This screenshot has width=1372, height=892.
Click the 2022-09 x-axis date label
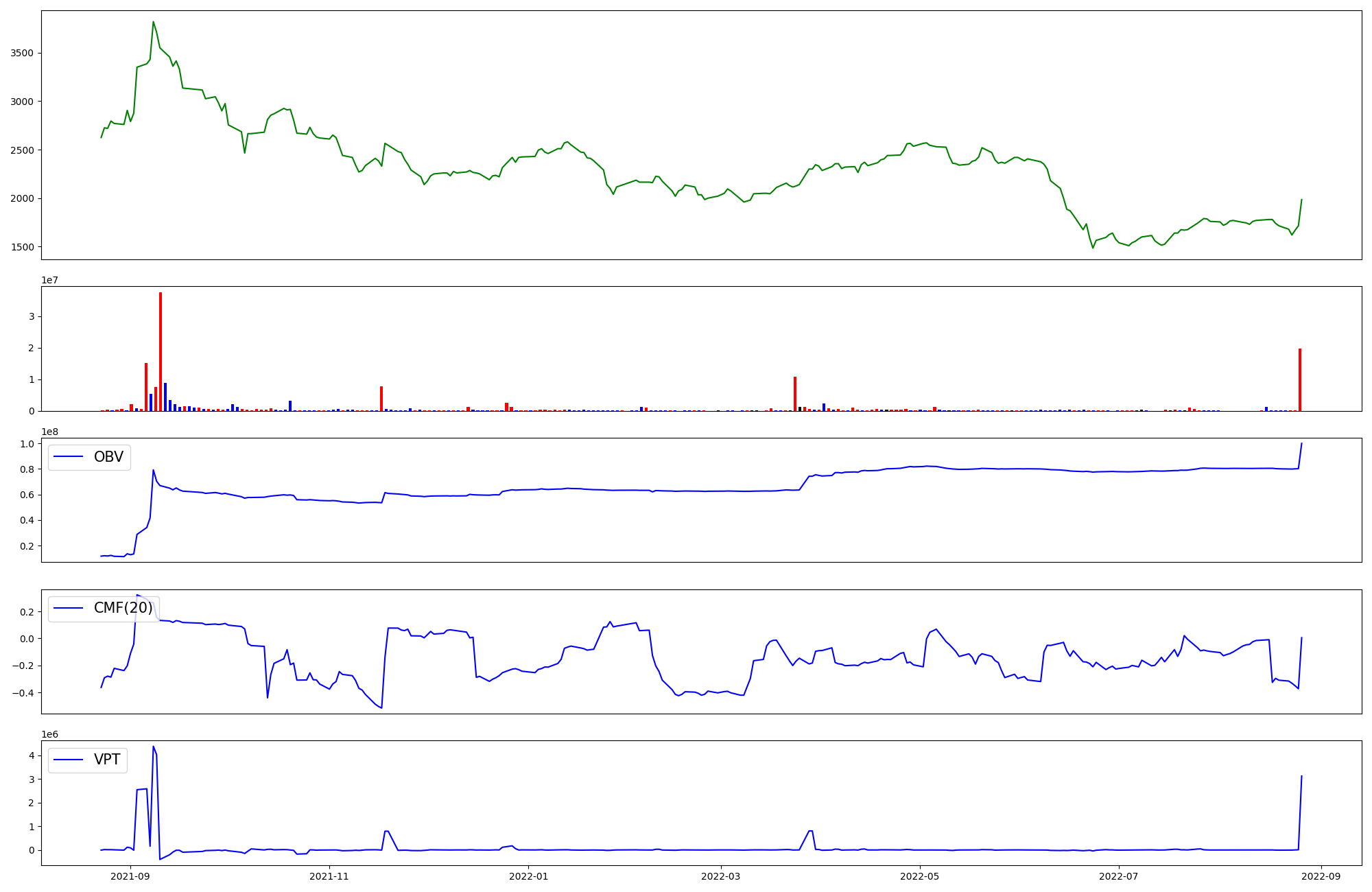[x=1321, y=876]
